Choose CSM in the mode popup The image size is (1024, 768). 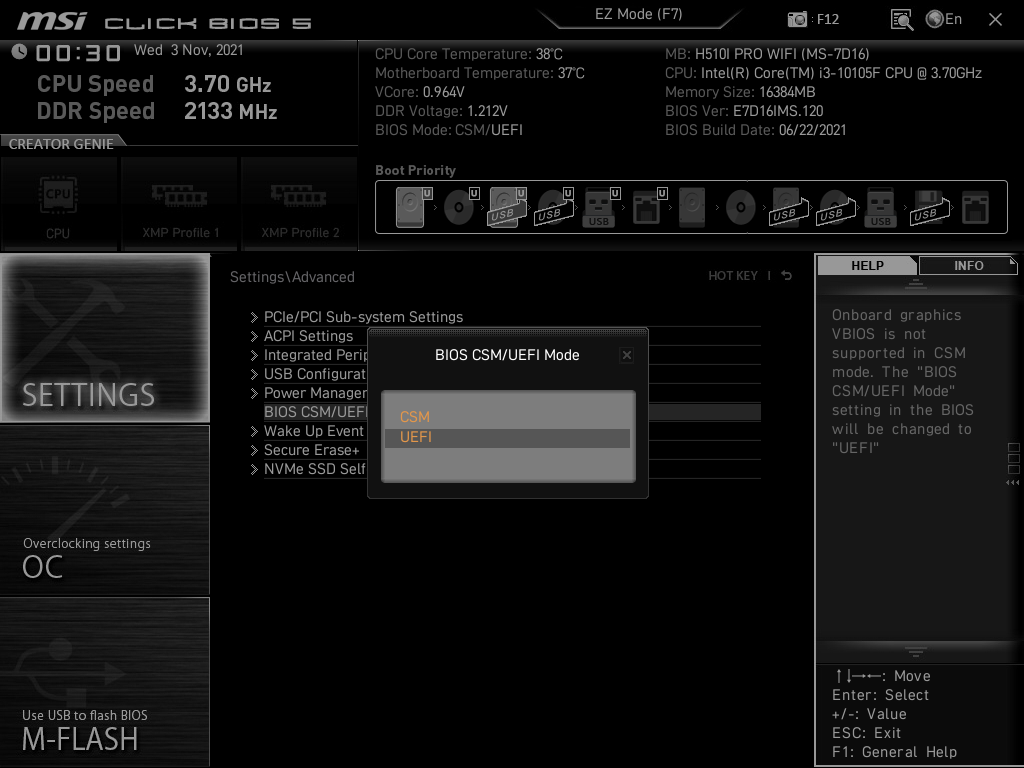coord(415,417)
